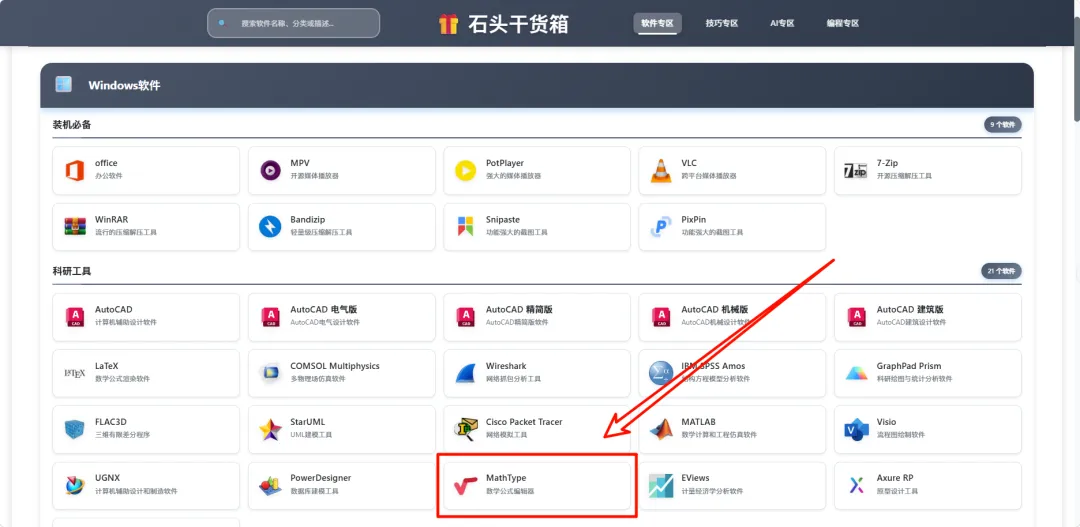Viewport: 1080px width, 527px height.
Task: Click the 轻量级压缩解压工具 description text
Action: (x=321, y=232)
